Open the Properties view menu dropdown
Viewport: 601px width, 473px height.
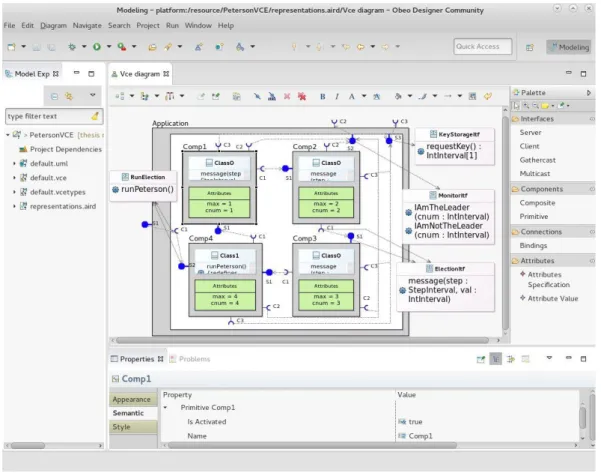[x=549, y=358]
